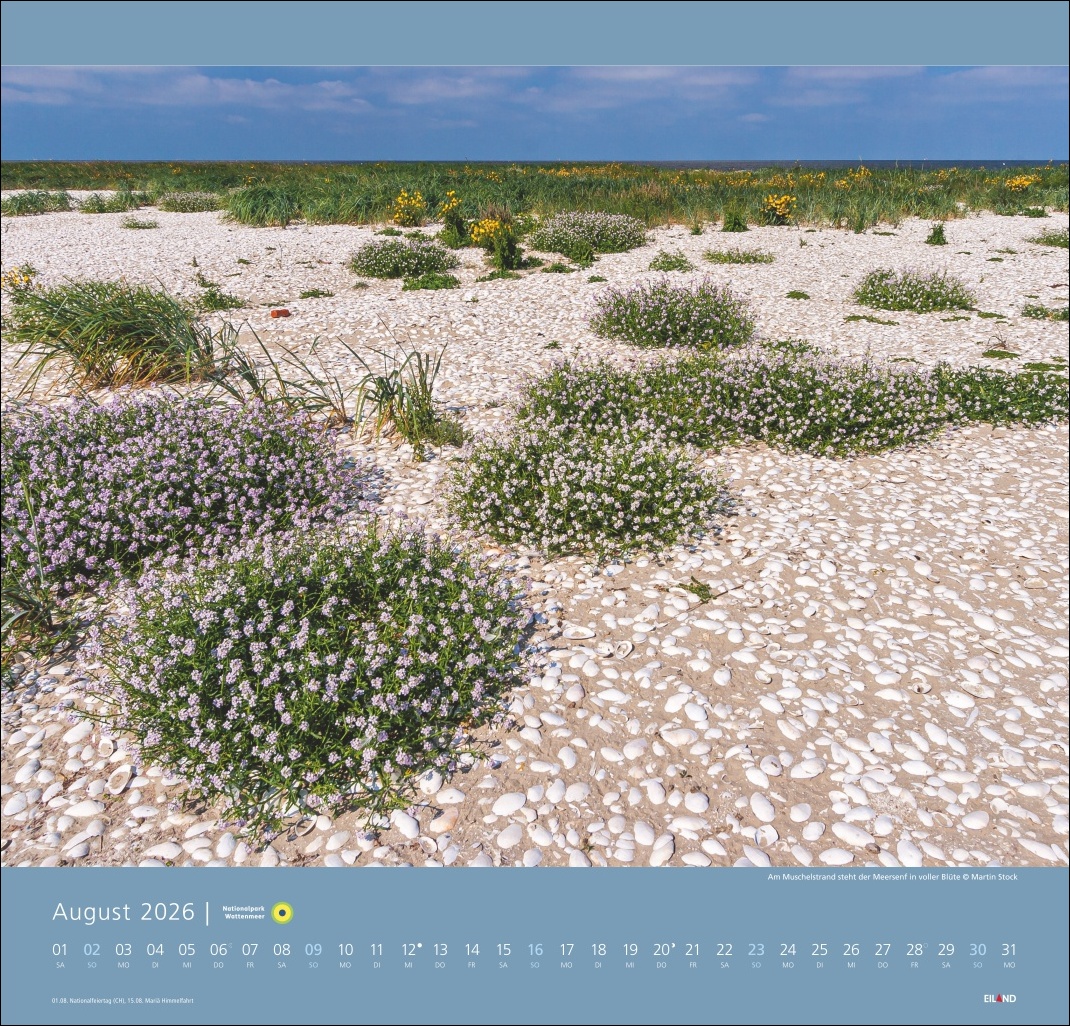Click the moon phase dot beside 12

pyautogui.click(x=420, y=944)
